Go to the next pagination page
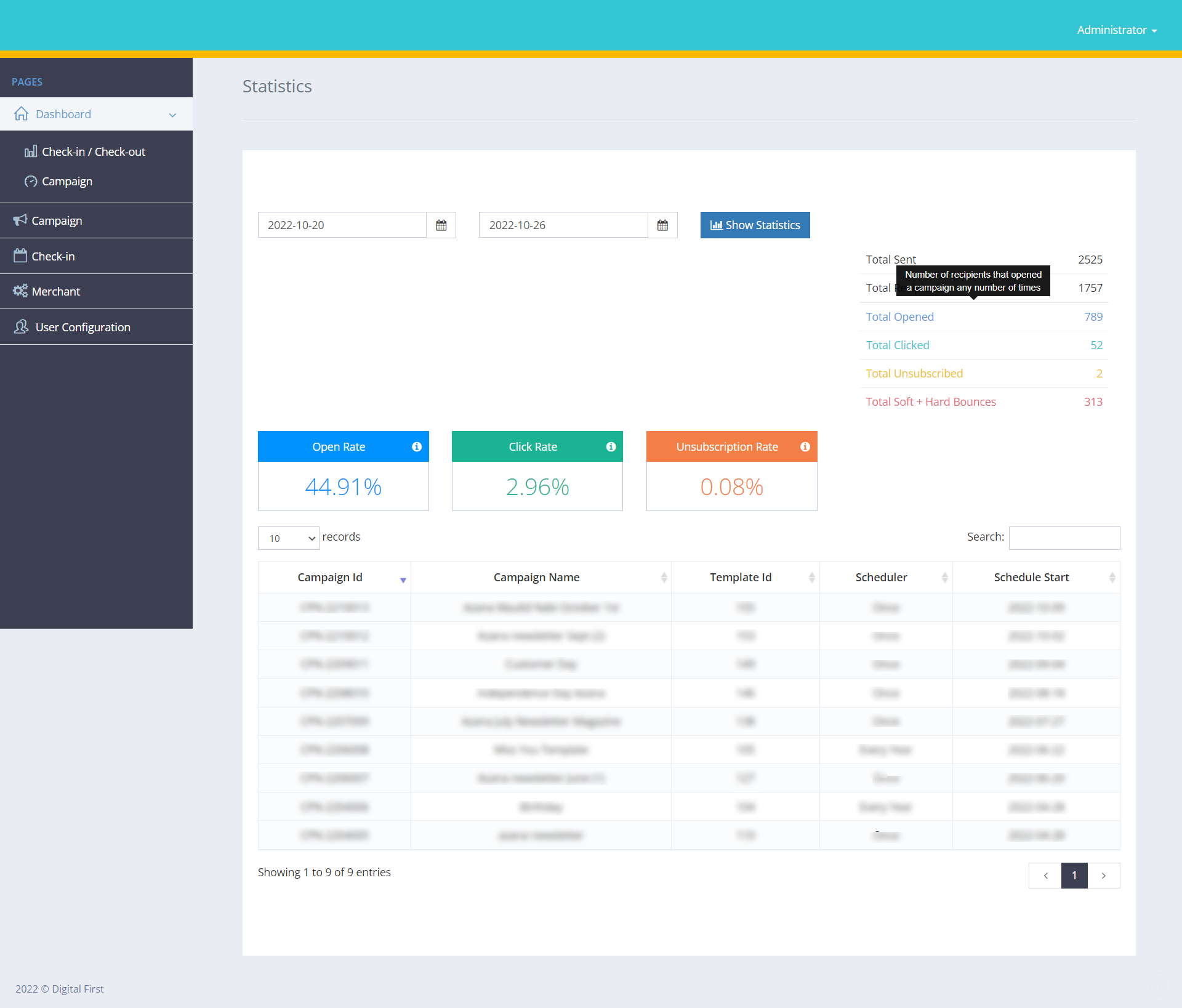Screen dimensions: 1182x1008 pos(1103,876)
